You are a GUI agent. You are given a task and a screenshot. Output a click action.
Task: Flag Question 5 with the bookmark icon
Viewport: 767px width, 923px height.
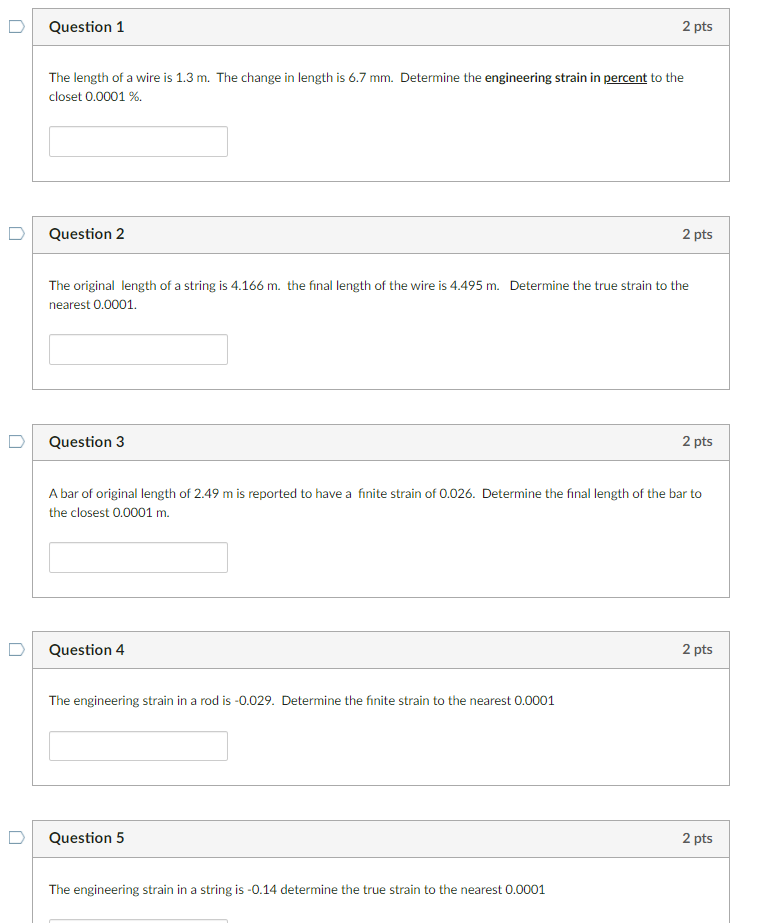click(x=16, y=837)
